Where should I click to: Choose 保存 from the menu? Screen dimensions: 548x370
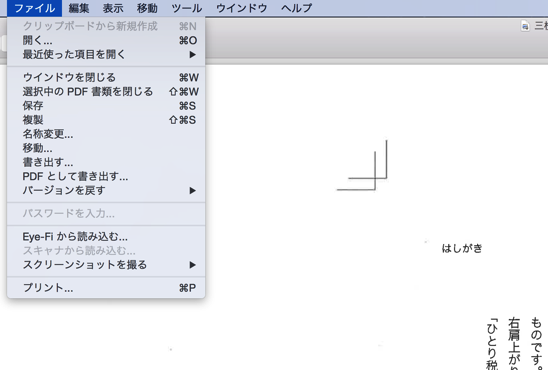pyautogui.click(x=106, y=106)
